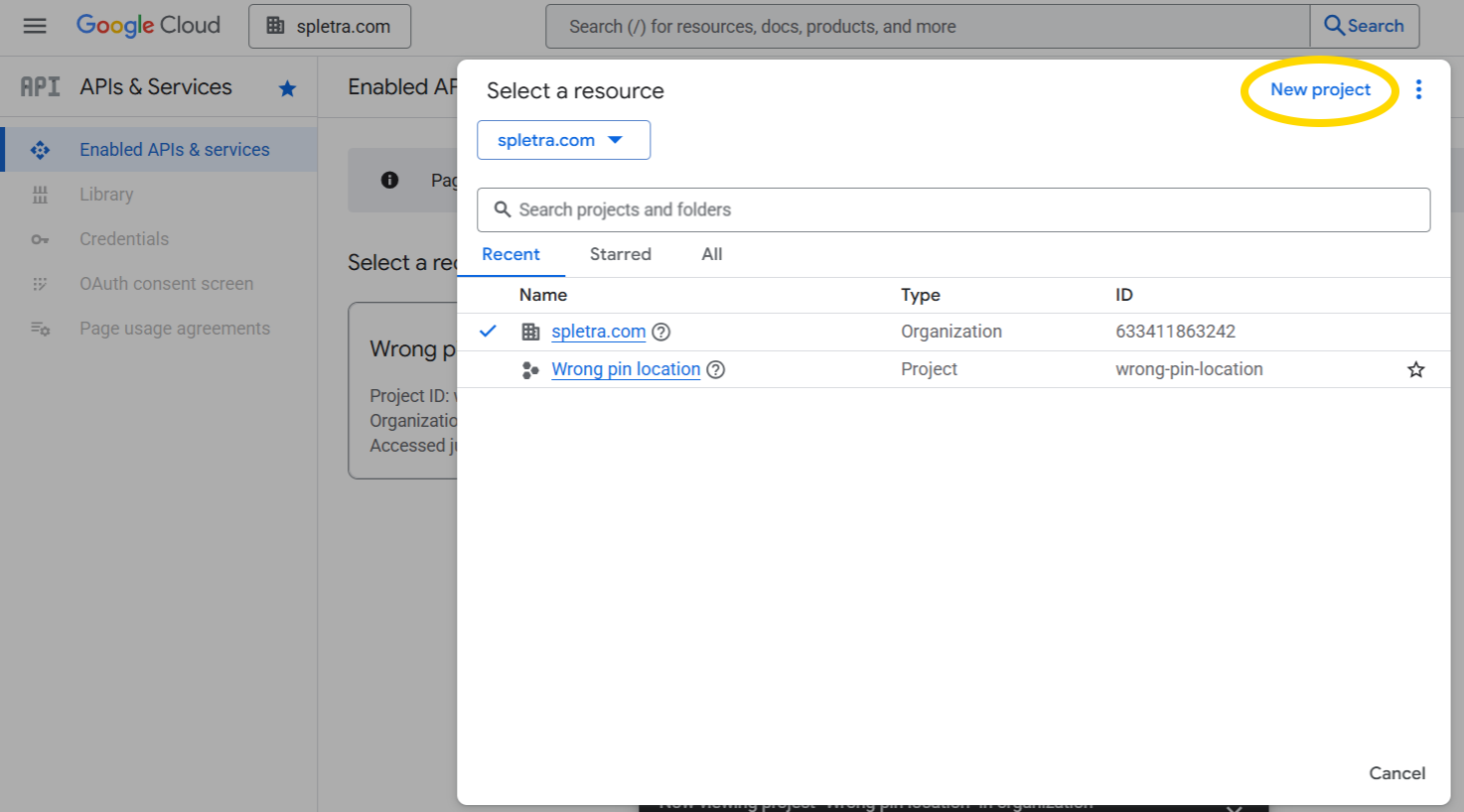This screenshot has height=812, width=1464.
Task: Click the Google Cloud logo
Action: 148,26
